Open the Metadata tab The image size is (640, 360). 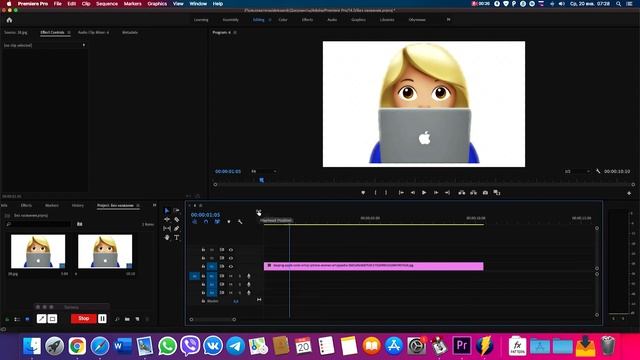130,32
